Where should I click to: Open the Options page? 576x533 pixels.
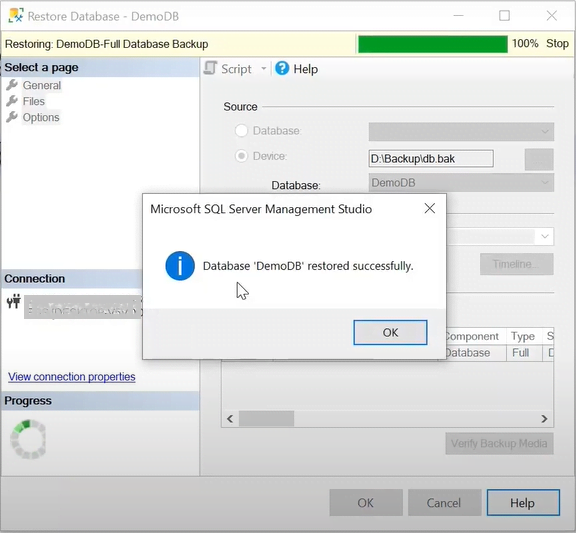pos(41,117)
